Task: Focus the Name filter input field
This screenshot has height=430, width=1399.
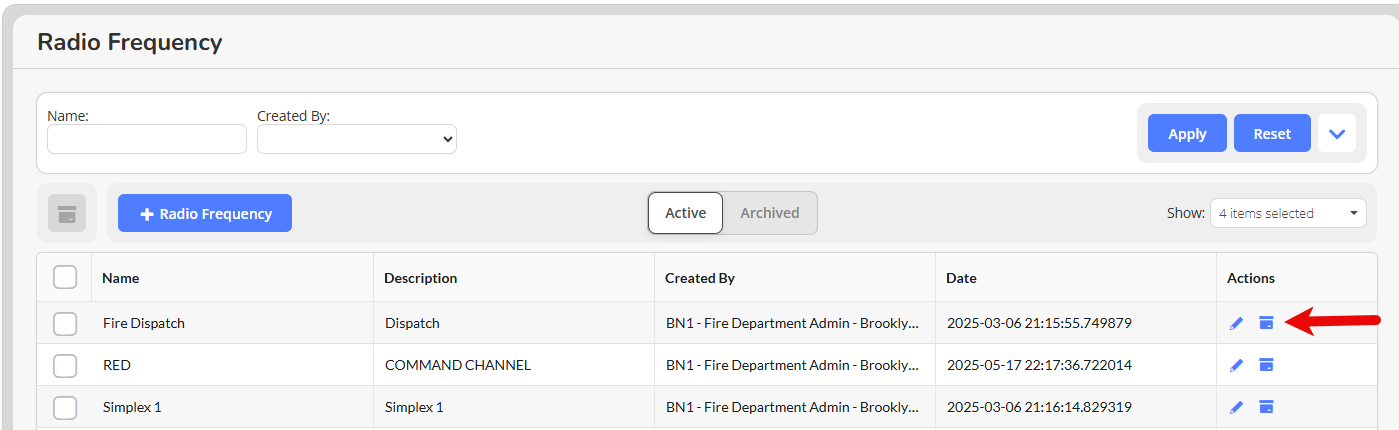Action: (x=147, y=139)
